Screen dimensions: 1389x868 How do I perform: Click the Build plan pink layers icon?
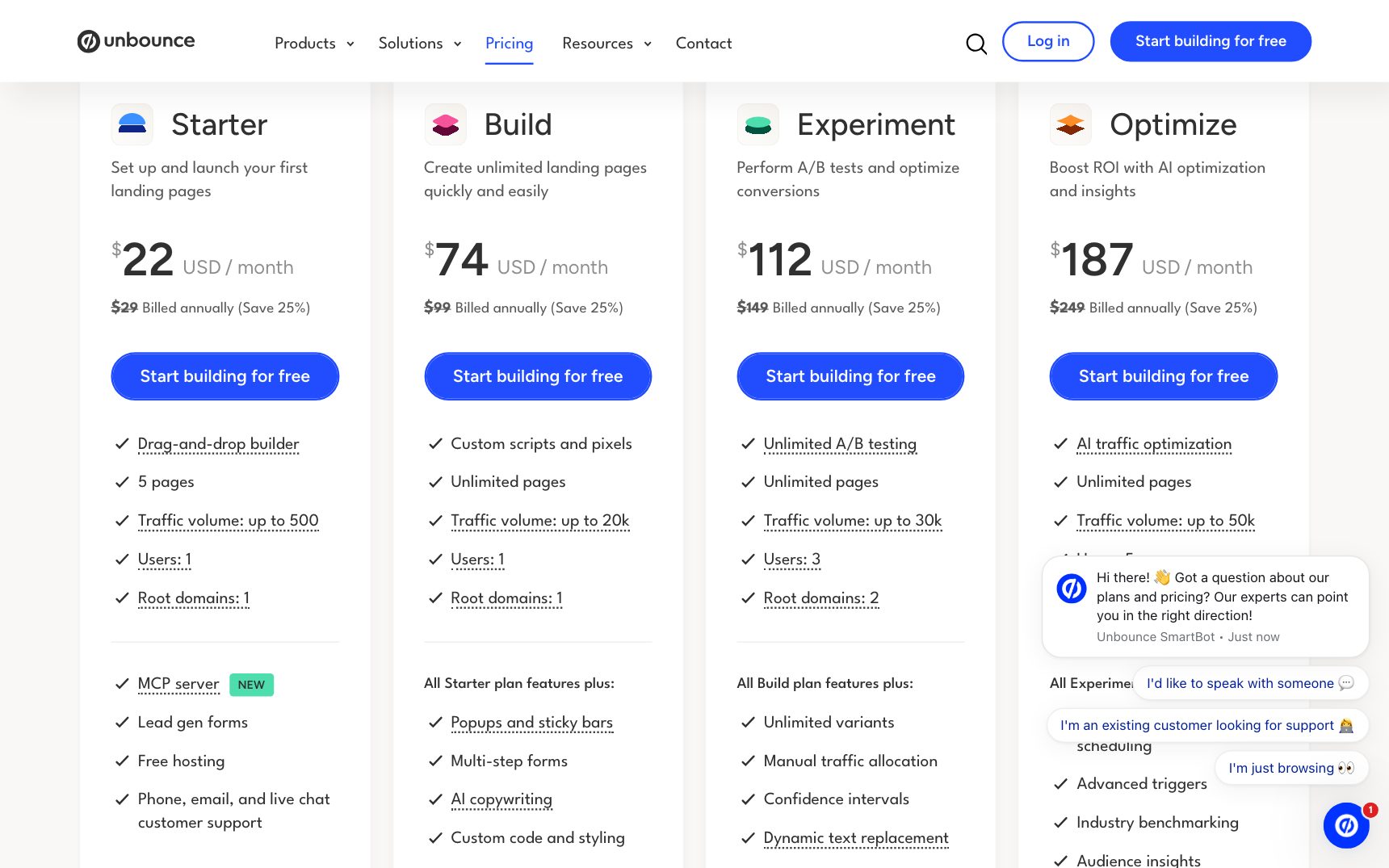(445, 124)
